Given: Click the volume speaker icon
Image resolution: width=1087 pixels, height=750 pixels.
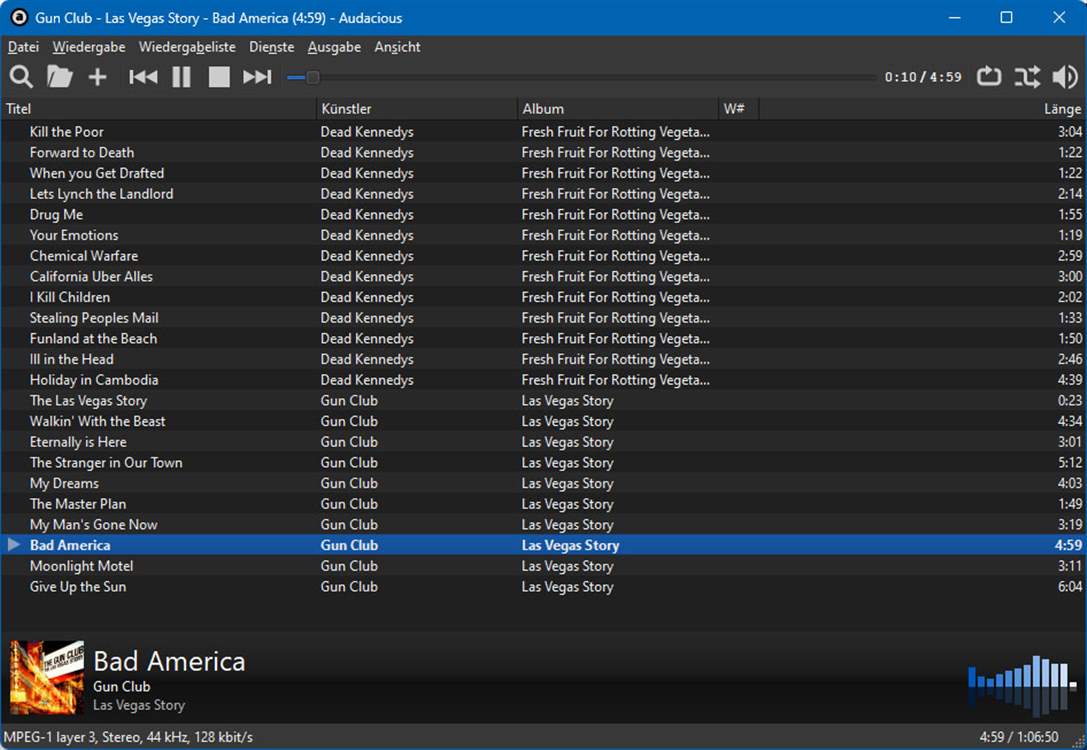Looking at the screenshot, I should (1065, 76).
